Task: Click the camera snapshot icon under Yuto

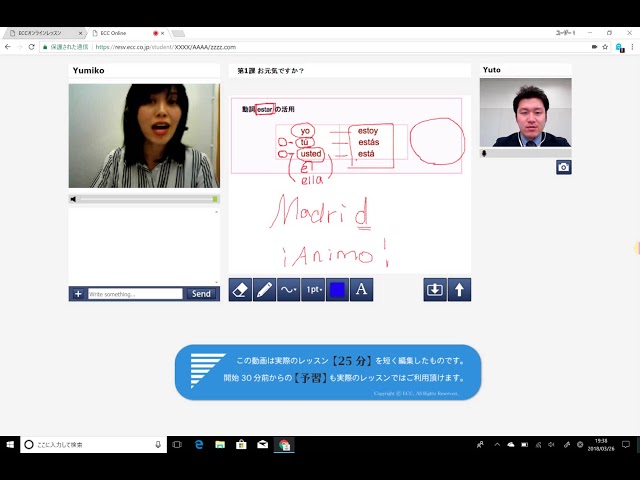Action: [x=564, y=167]
